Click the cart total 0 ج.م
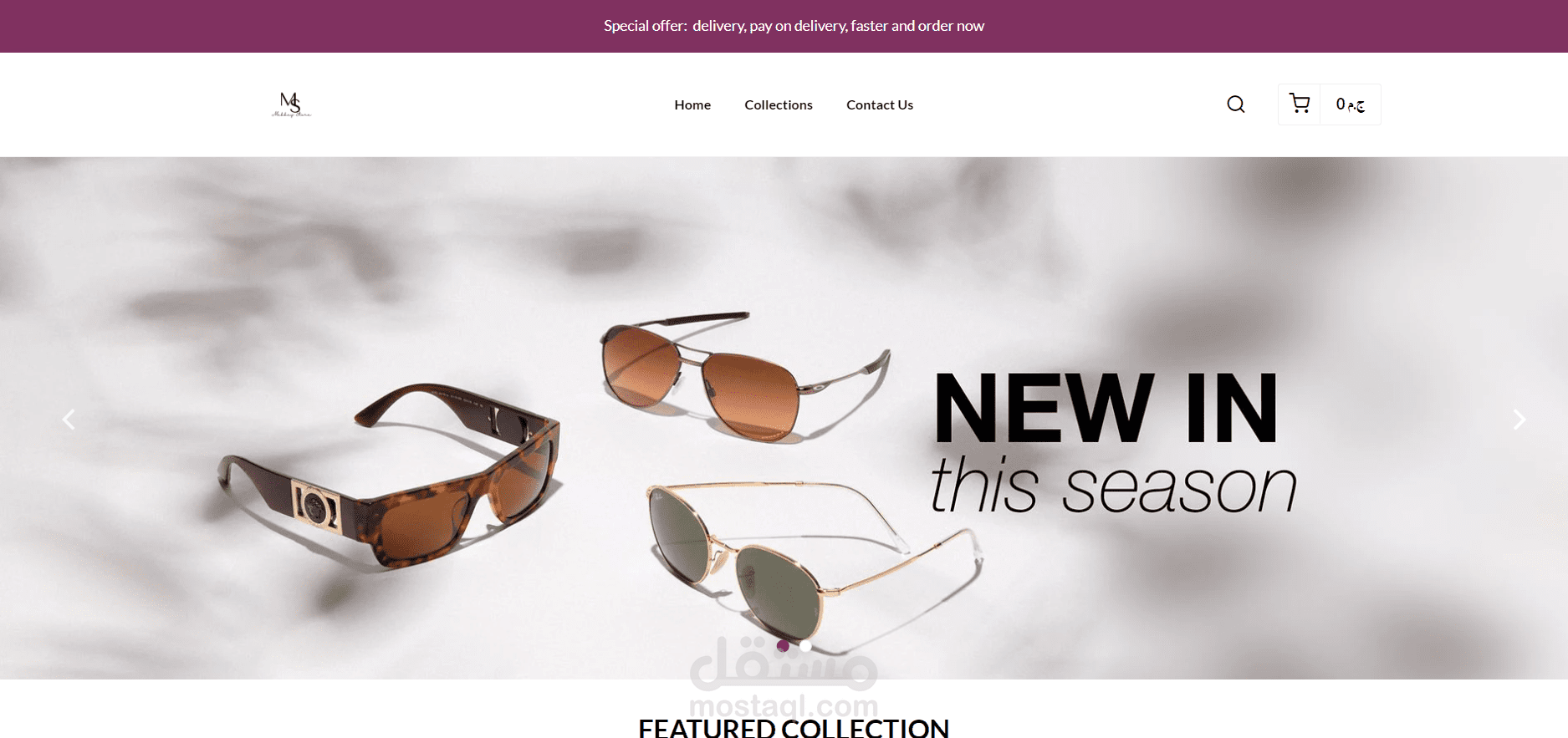Viewport: 1568px width, 738px height. 1351,104
